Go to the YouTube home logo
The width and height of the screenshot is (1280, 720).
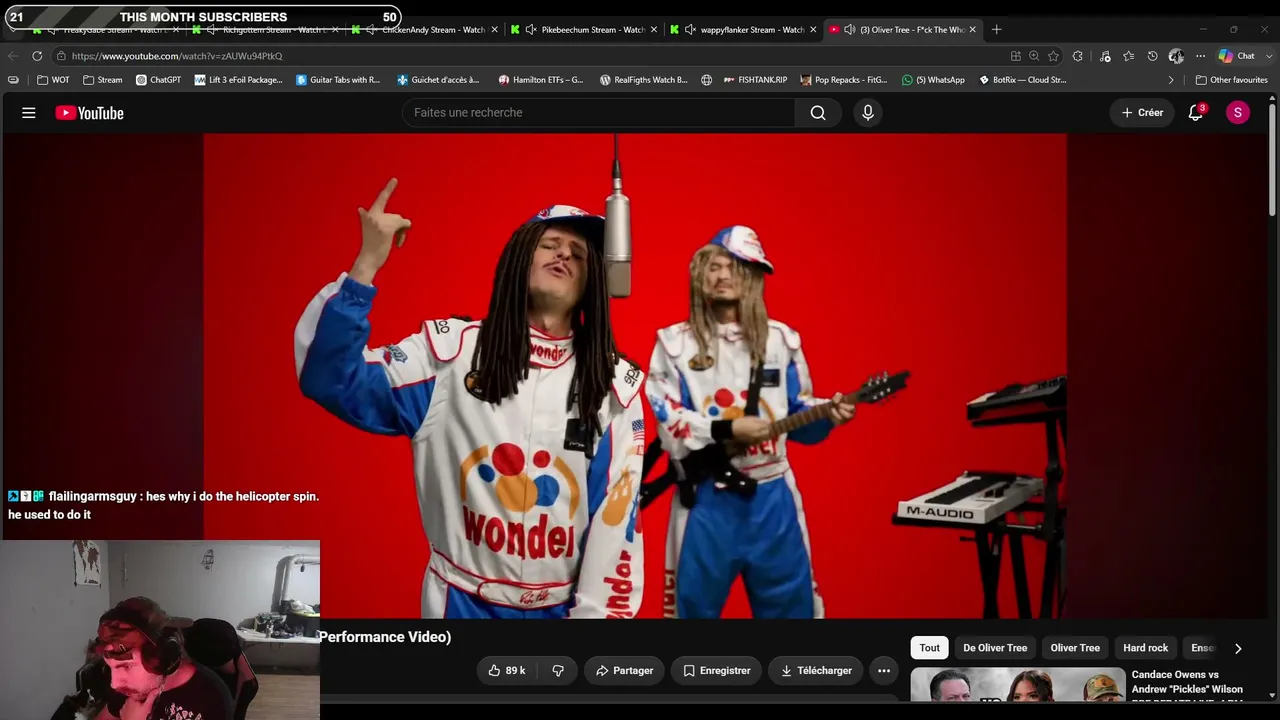coord(90,113)
